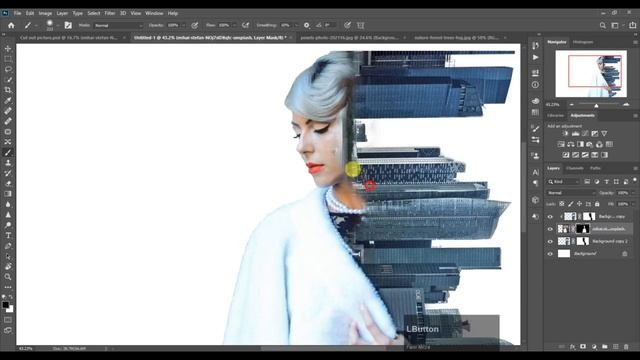The image size is (640, 360).
Task: Open the History panel icon
Action: click(x=536, y=46)
